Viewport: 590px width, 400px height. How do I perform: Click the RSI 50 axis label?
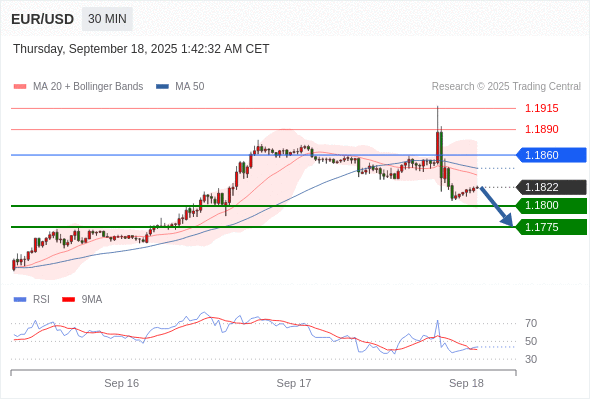[531, 341]
